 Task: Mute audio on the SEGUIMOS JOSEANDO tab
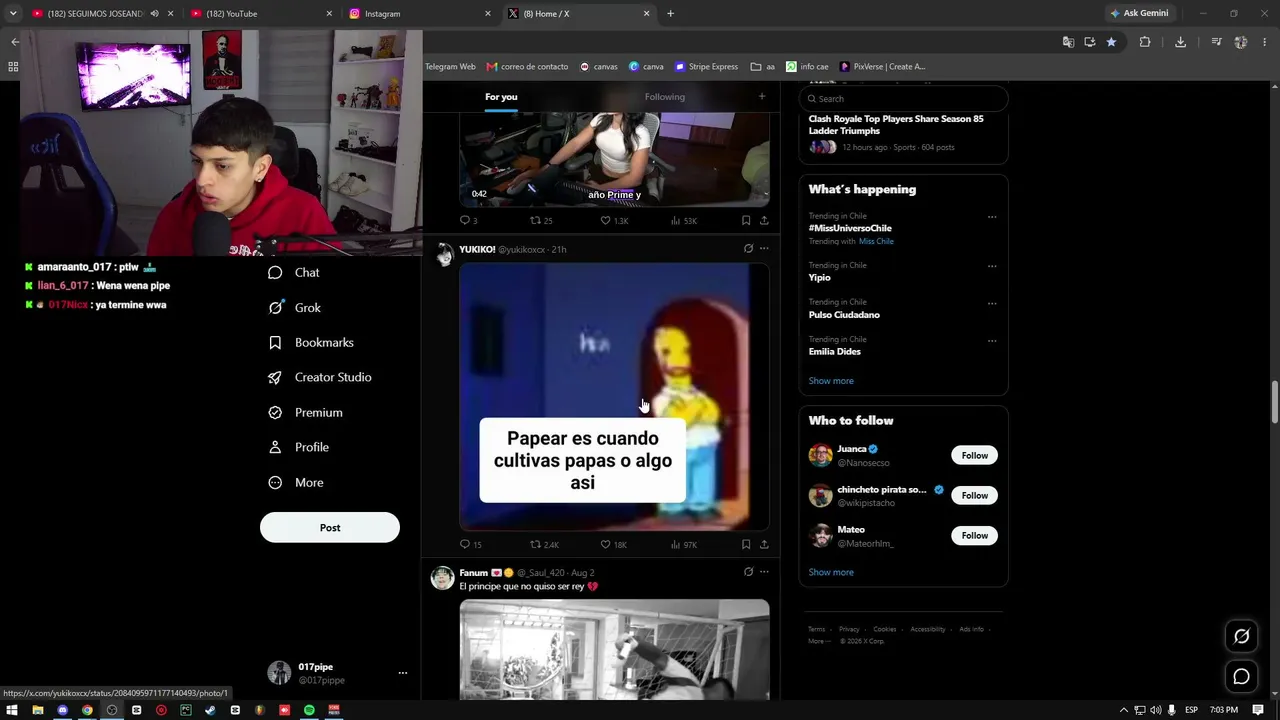point(155,14)
